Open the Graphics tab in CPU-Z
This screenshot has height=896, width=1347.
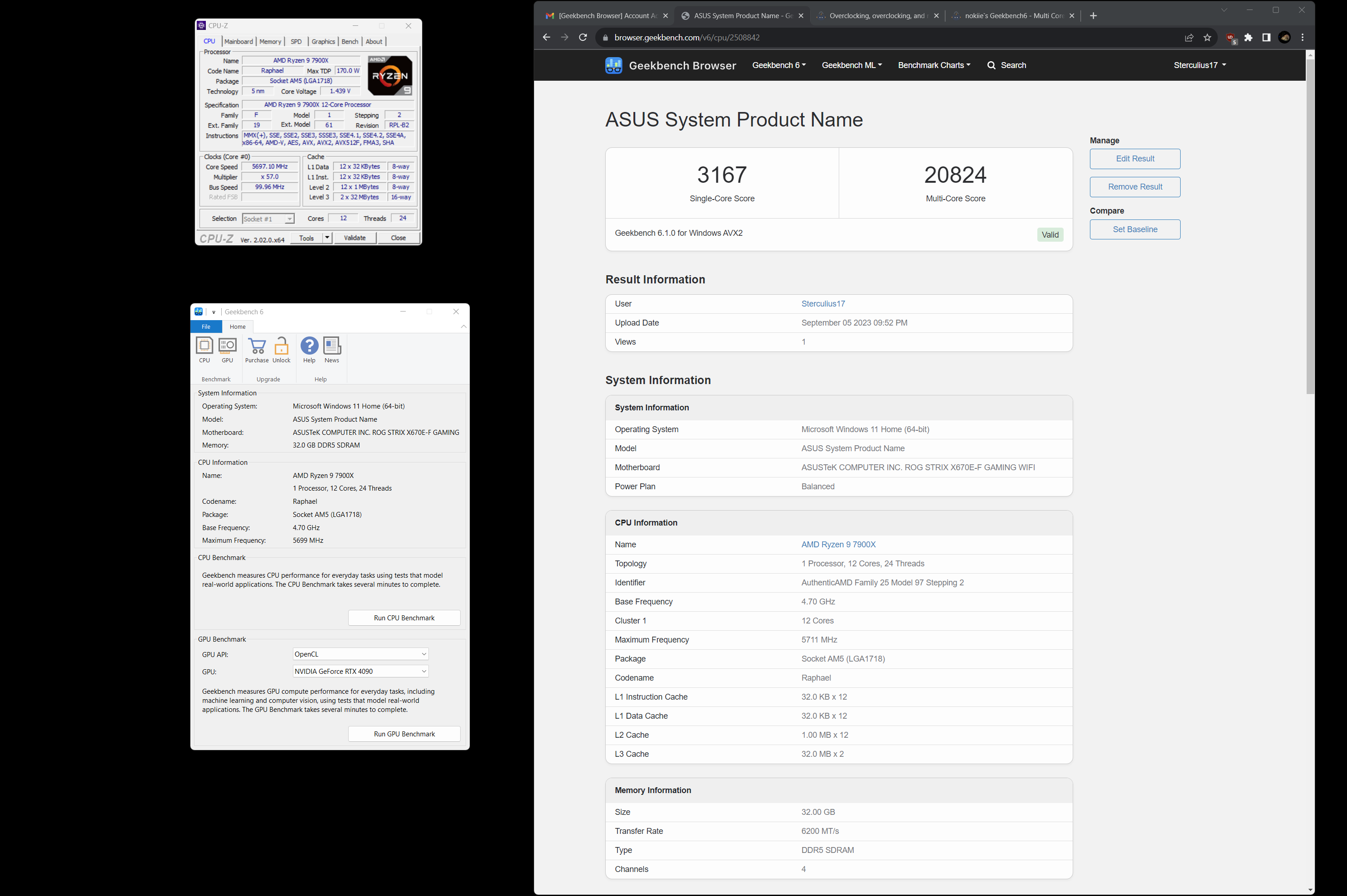[x=323, y=41]
